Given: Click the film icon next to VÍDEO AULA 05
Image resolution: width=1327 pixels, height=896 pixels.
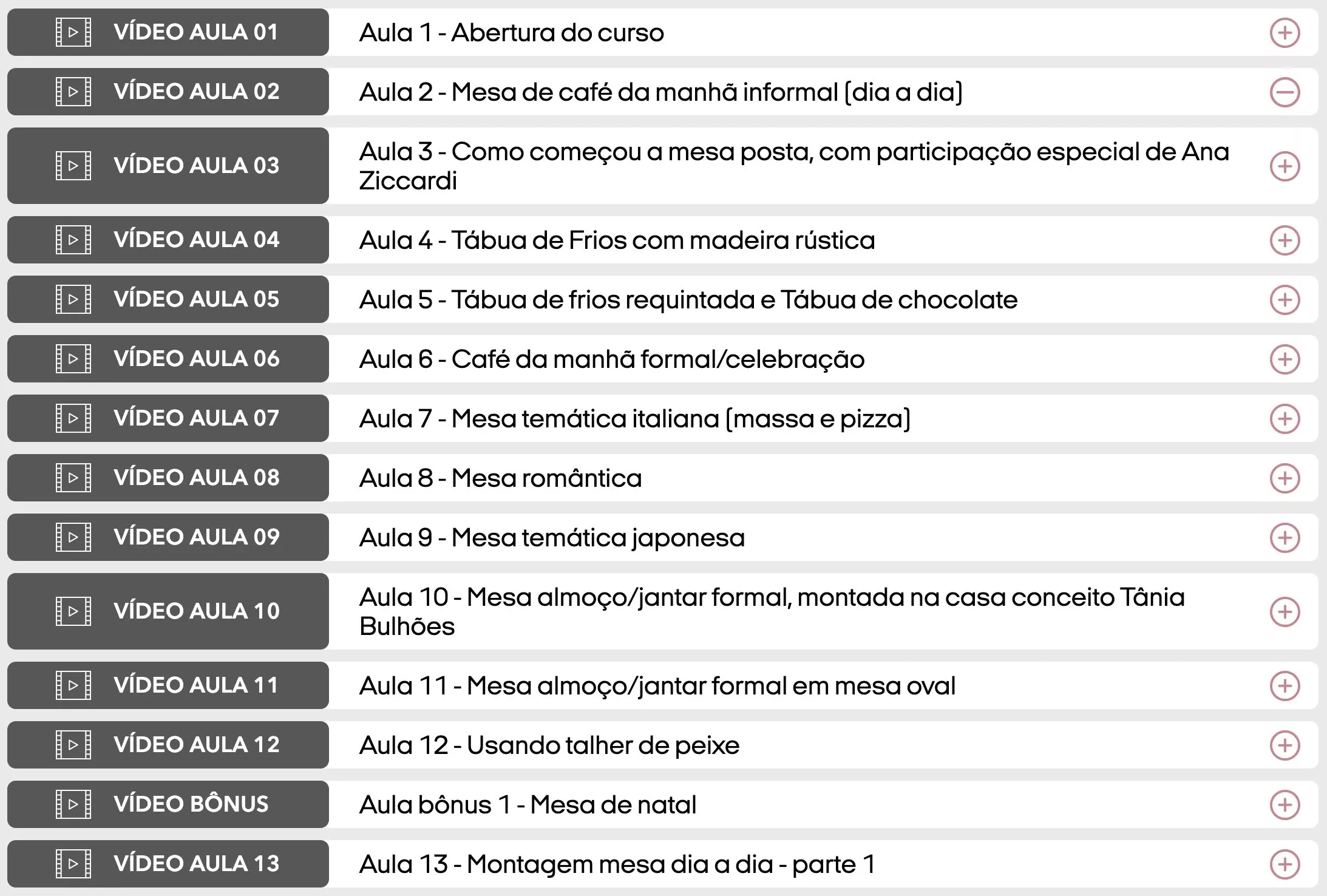Looking at the screenshot, I should 73,299.
